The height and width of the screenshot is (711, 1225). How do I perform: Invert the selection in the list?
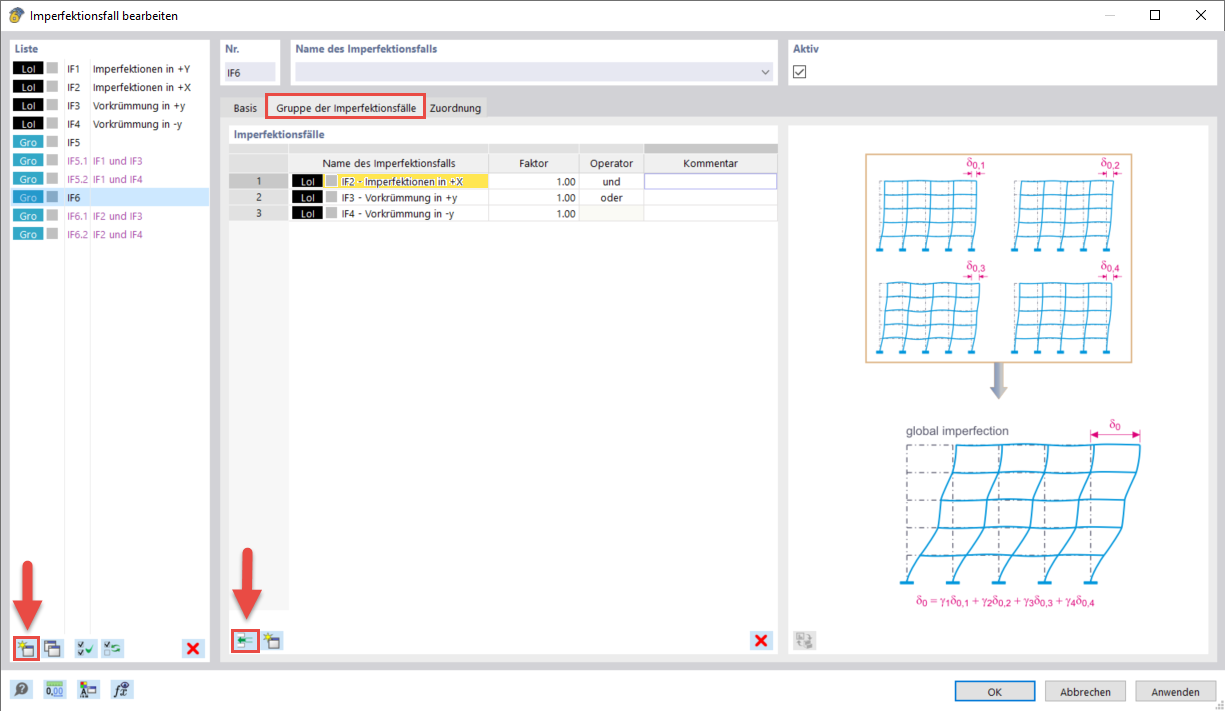pyautogui.click(x=113, y=648)
